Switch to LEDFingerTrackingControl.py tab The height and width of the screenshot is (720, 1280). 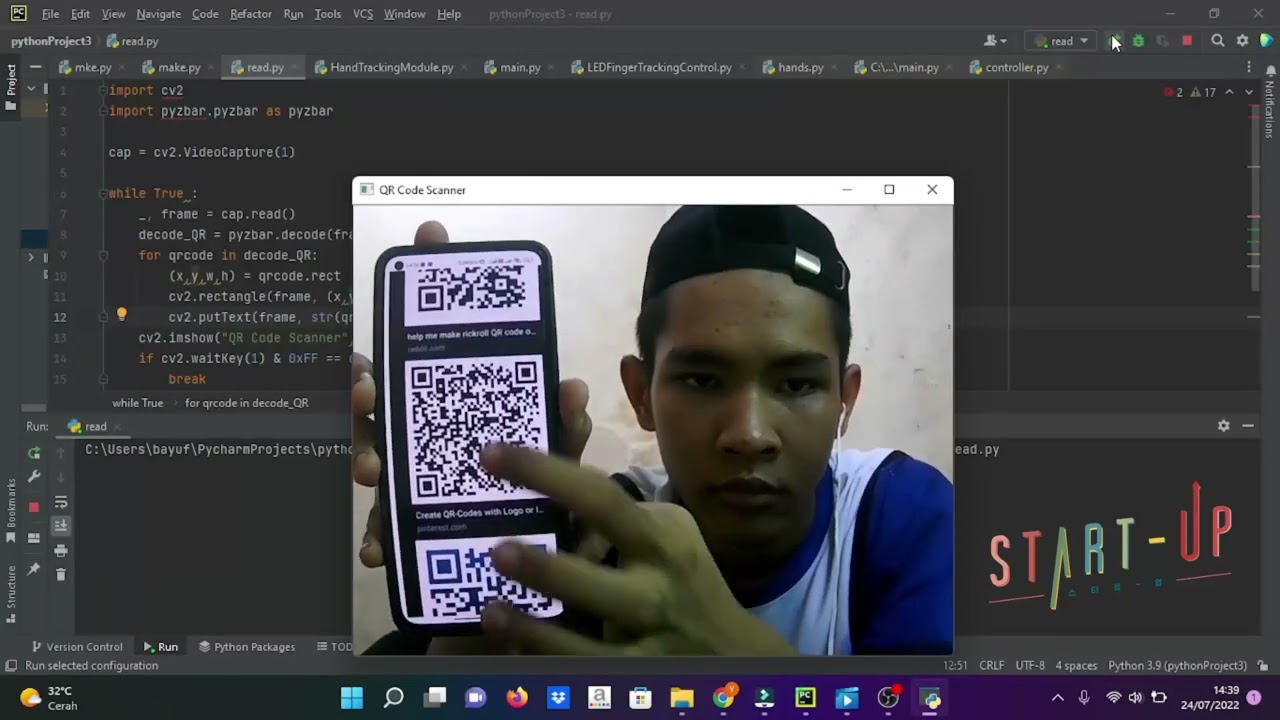pos(659,67)
